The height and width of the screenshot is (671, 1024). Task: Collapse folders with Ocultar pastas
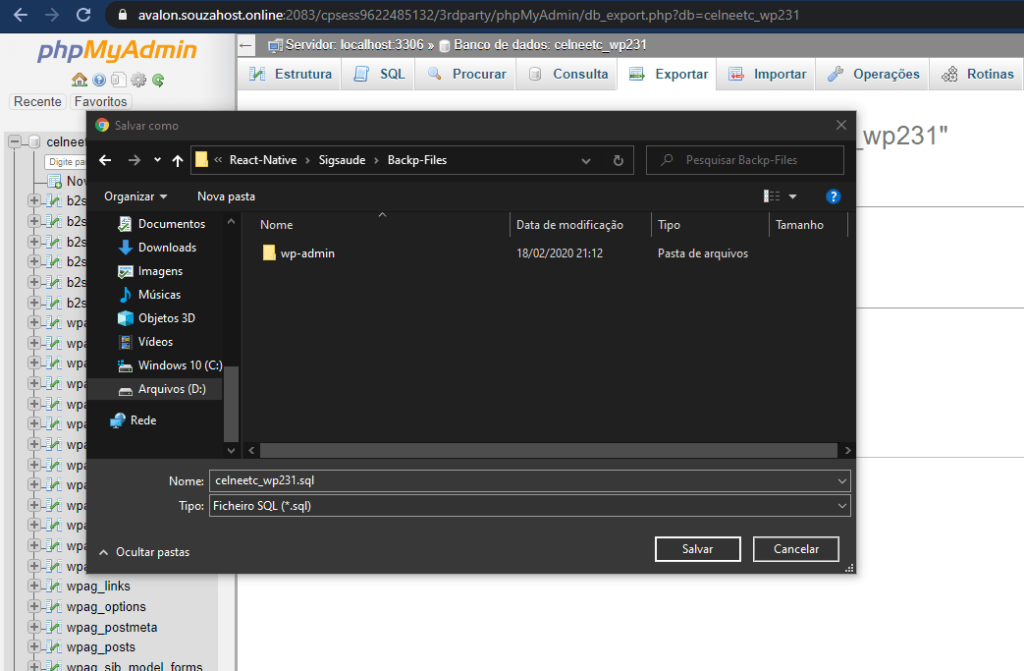(144, 552)
